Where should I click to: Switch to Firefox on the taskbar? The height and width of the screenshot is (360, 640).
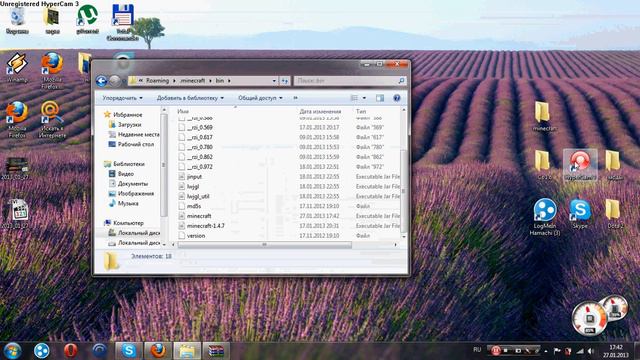point(158,351)
